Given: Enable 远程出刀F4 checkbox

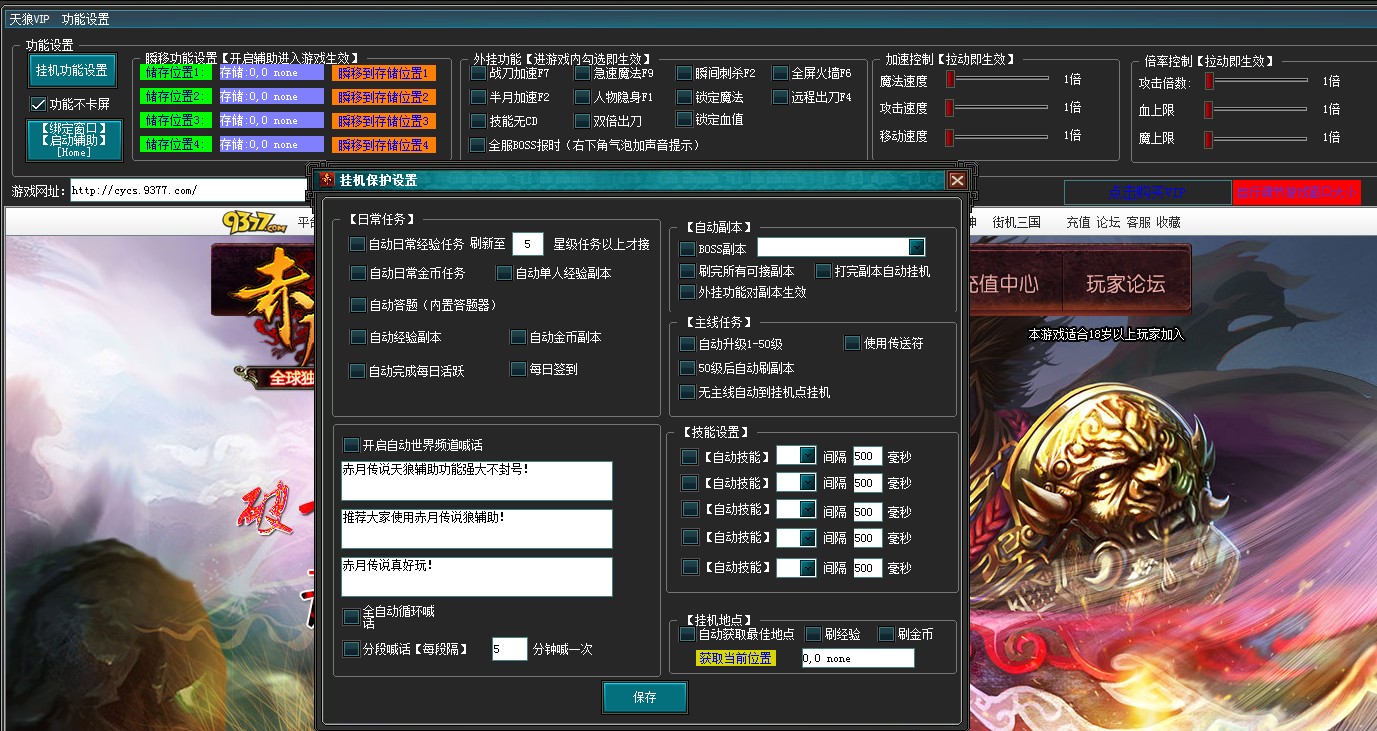Looking at the screenshot, I should click(781, 97).
